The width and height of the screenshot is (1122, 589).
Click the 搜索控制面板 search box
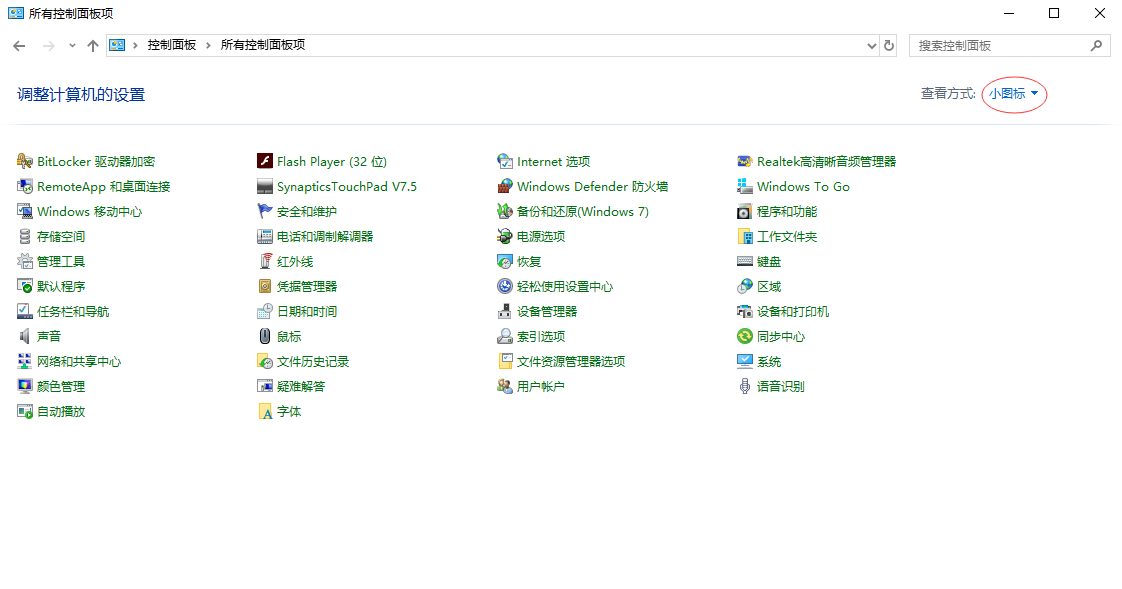pos(1000,45)
